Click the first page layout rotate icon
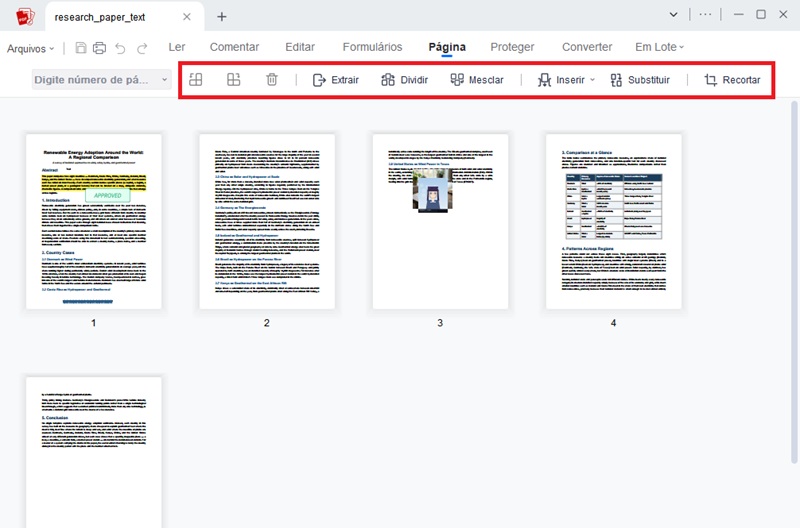This screenshot has width=800, height=528. coord(196,80)
